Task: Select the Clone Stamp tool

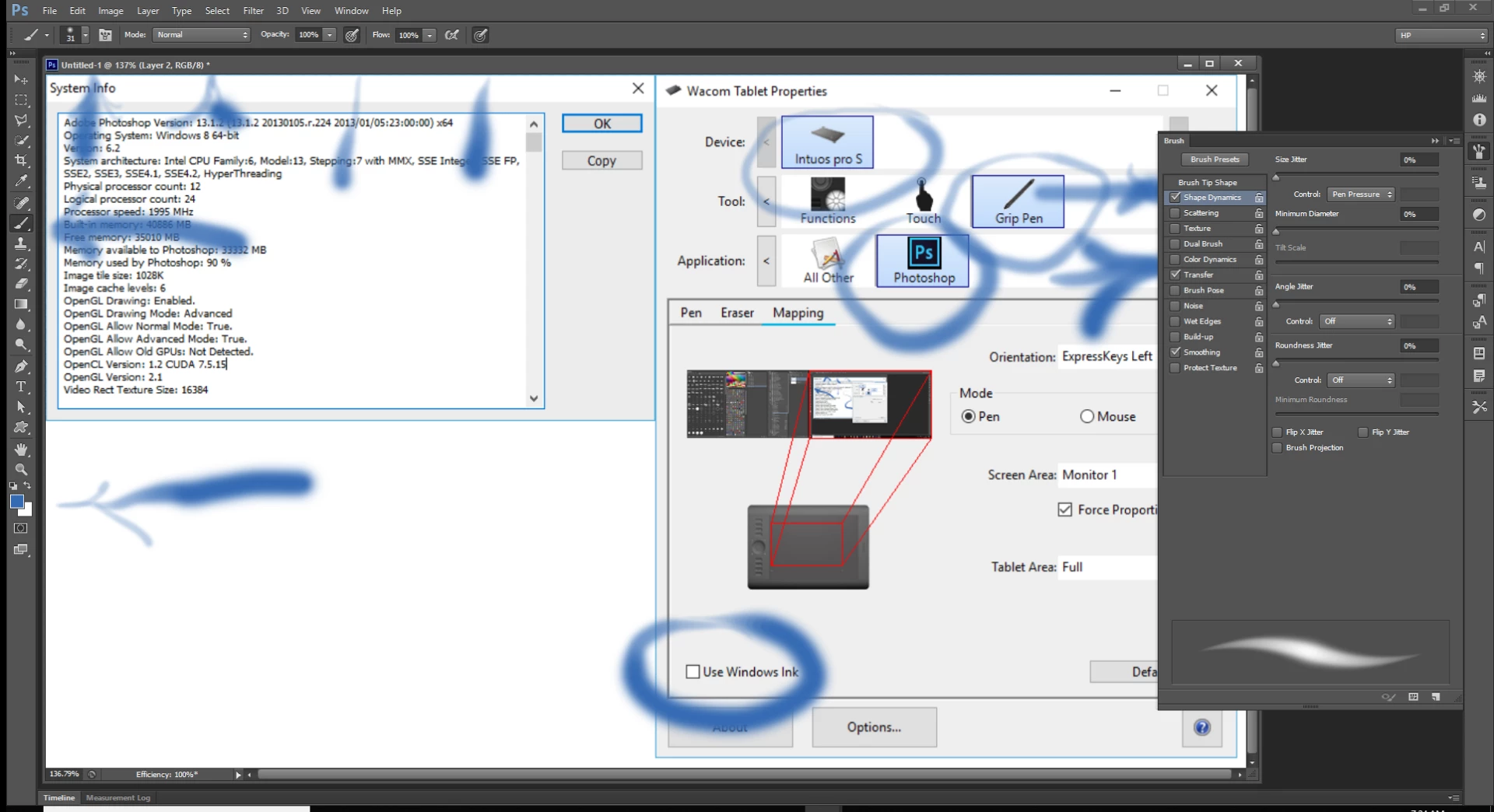Action: [x=21, y=243]
